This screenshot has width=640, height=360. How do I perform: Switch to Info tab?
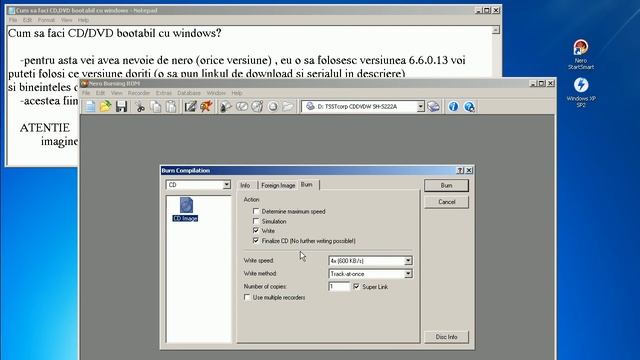[245, 185]
